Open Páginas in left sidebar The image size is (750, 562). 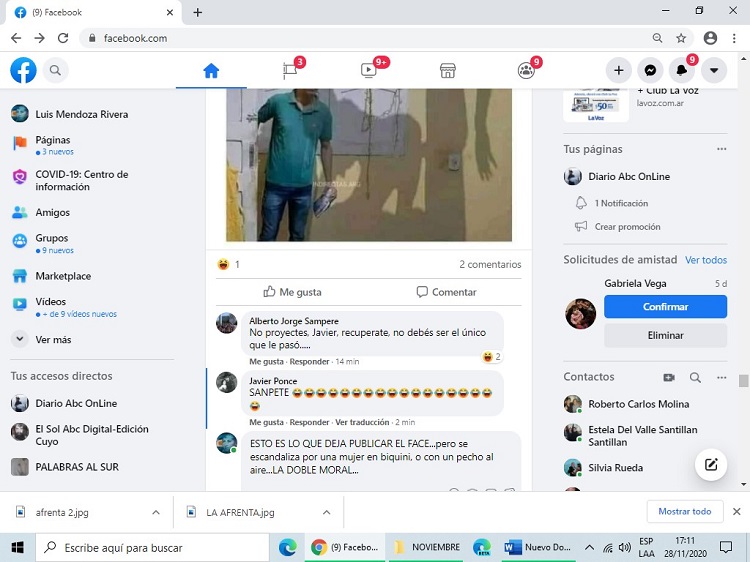(53, 145)
